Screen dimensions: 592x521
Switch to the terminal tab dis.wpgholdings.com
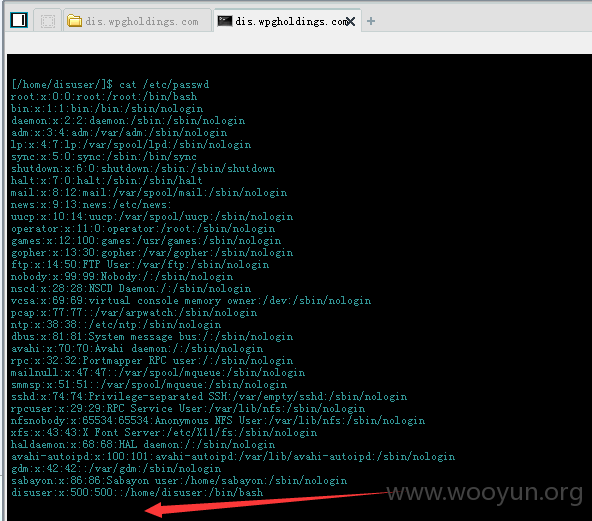287,21
